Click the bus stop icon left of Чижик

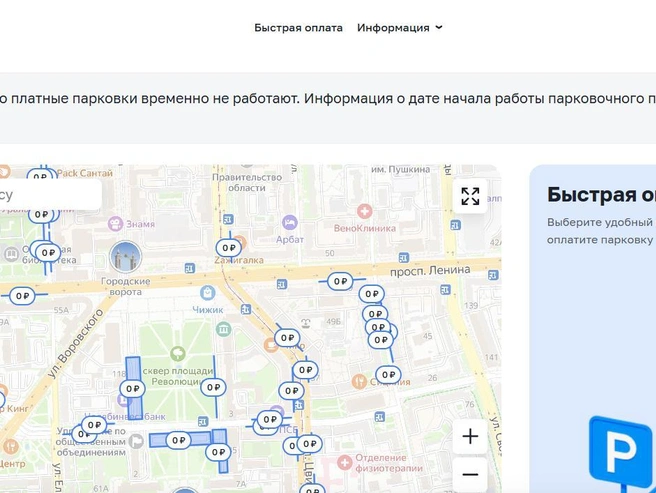190,268
